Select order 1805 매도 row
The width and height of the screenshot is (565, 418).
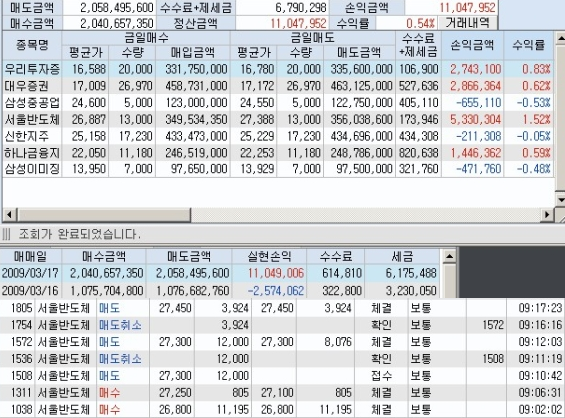282,308
